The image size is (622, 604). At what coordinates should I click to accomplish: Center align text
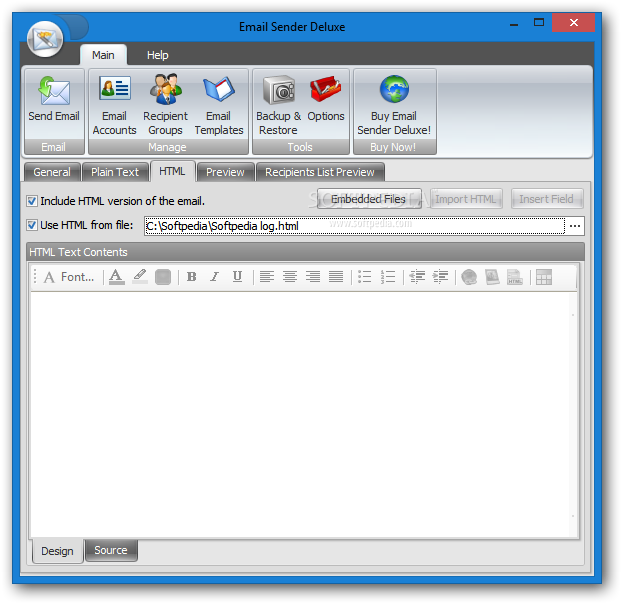pos(290,277)
